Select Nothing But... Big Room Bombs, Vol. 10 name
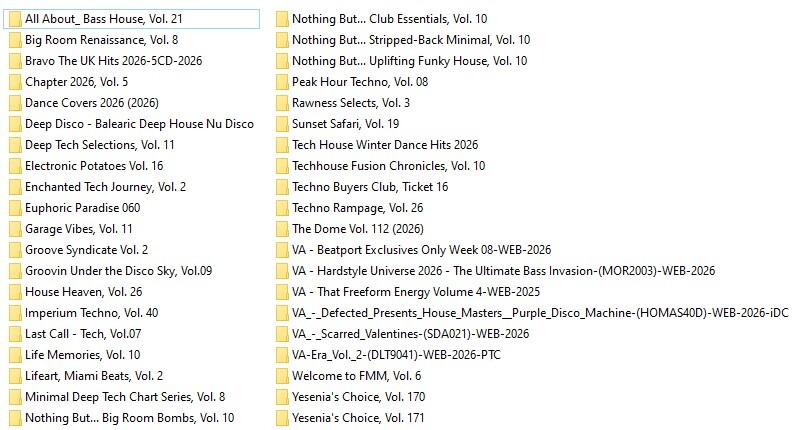The width and height of the screenshot is (812, 430). (x=129, y=418)
